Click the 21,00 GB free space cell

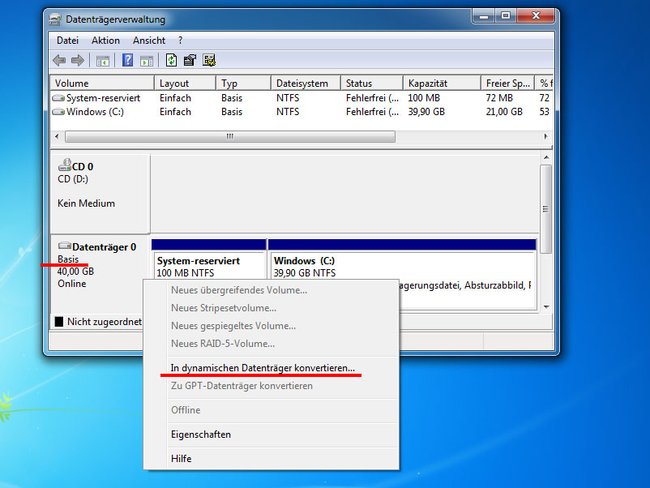click(x=504, y=112)
